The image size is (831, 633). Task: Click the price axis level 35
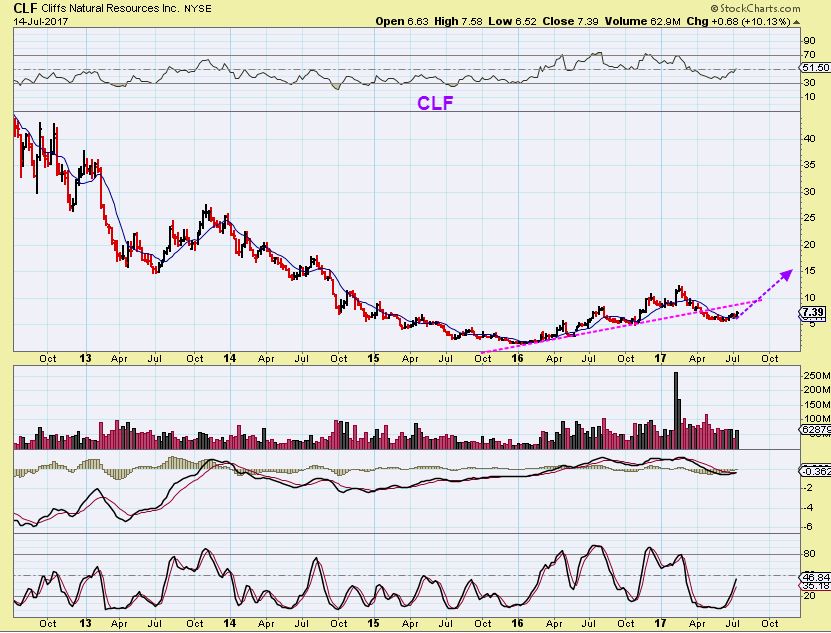tap(809, 165)
